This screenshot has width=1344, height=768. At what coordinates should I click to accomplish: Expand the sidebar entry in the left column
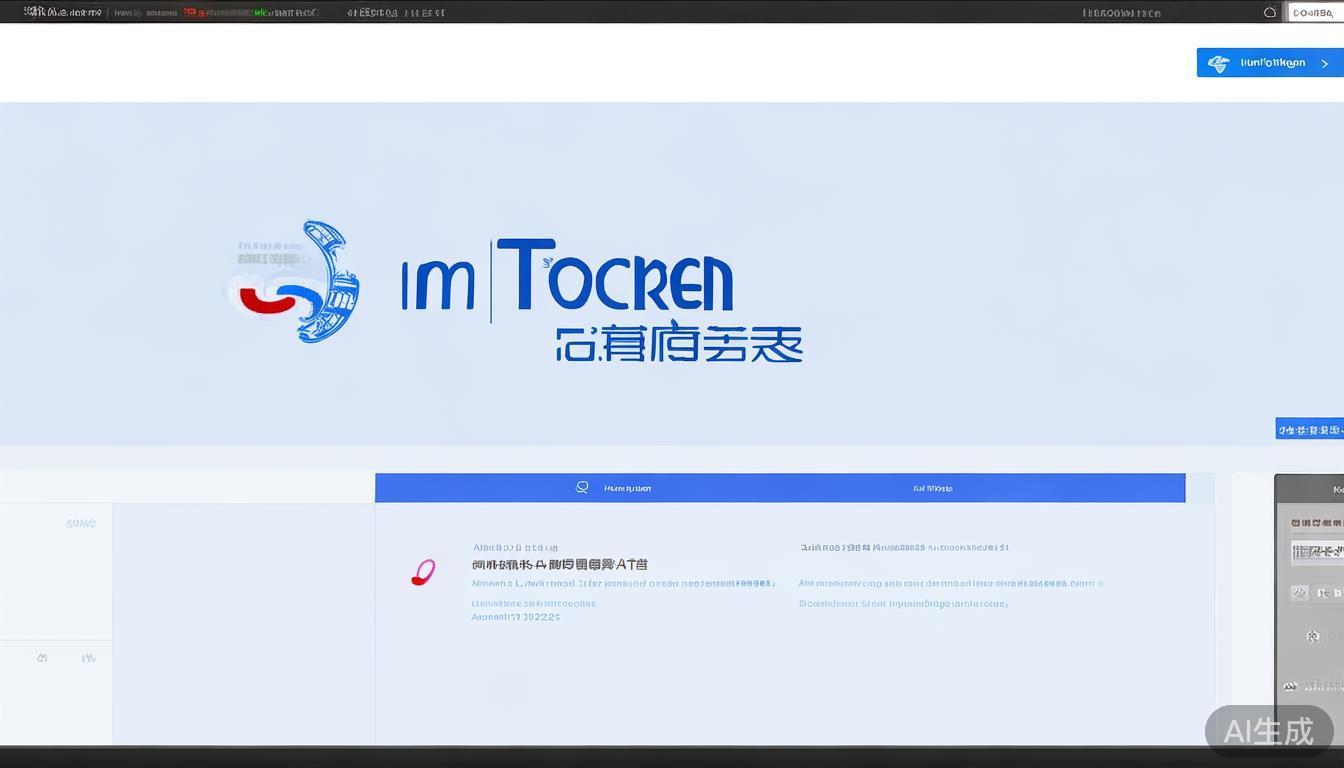[x=80, y=522]
